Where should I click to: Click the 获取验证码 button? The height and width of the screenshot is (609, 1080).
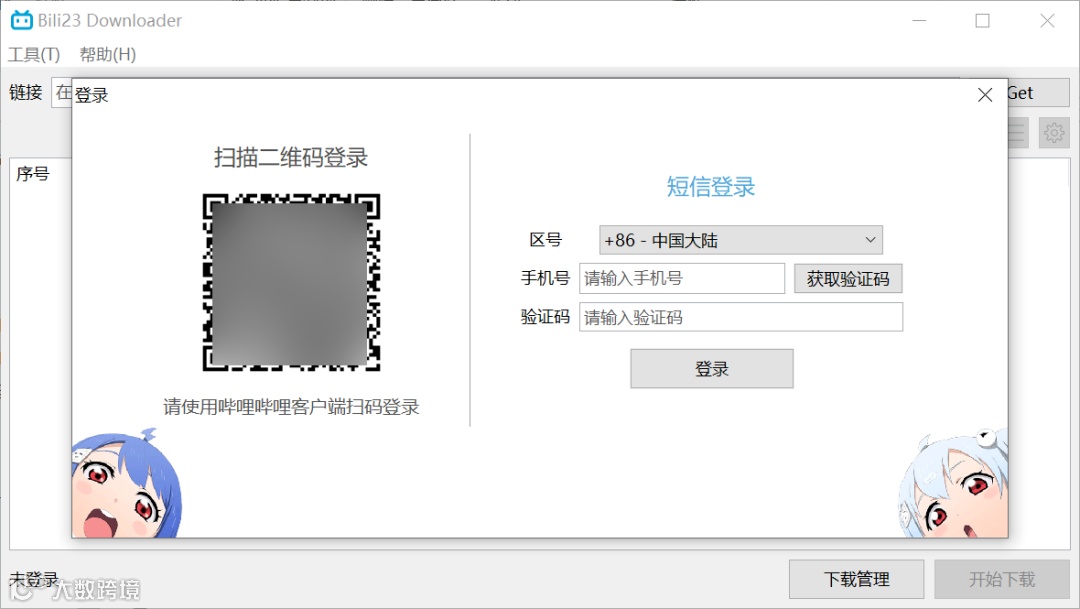(848, 279)
